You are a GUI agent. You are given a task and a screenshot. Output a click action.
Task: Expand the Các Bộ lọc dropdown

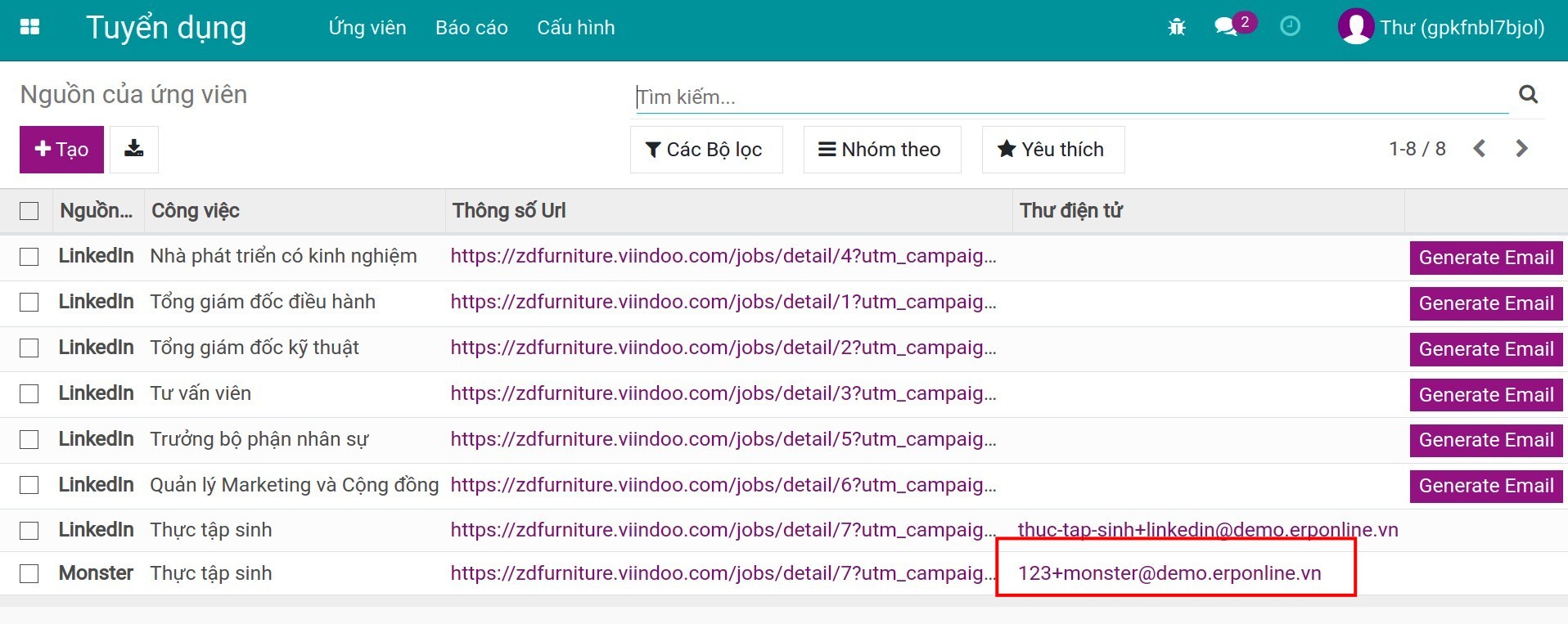pyautogui.click(x=705, y=150)
